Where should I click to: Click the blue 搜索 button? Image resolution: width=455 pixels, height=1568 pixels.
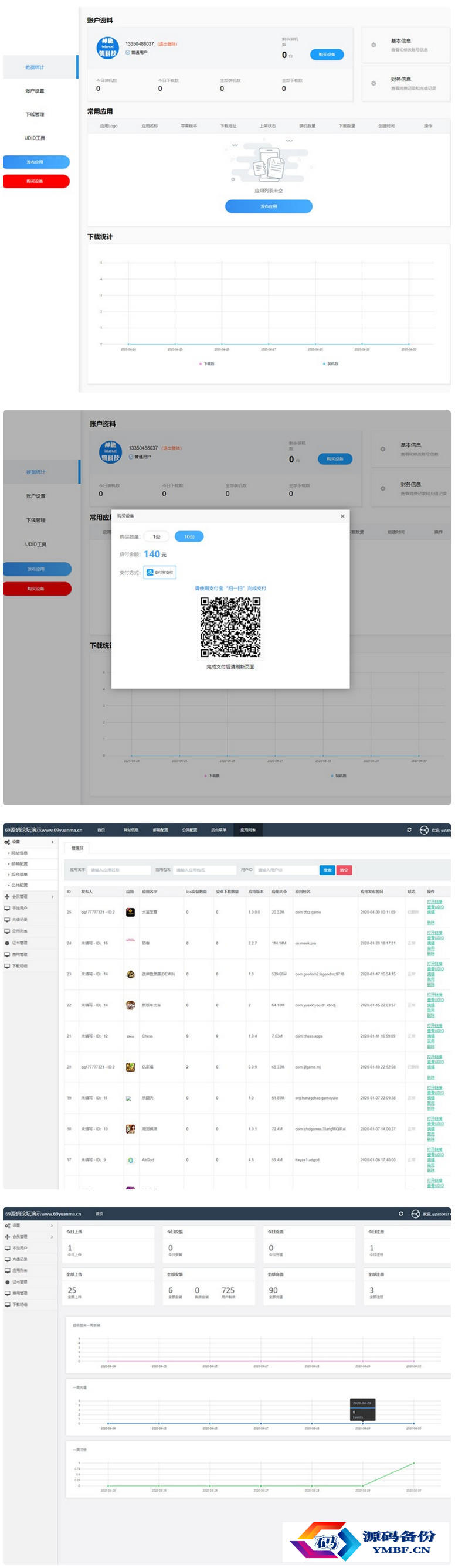click(327, 870)
